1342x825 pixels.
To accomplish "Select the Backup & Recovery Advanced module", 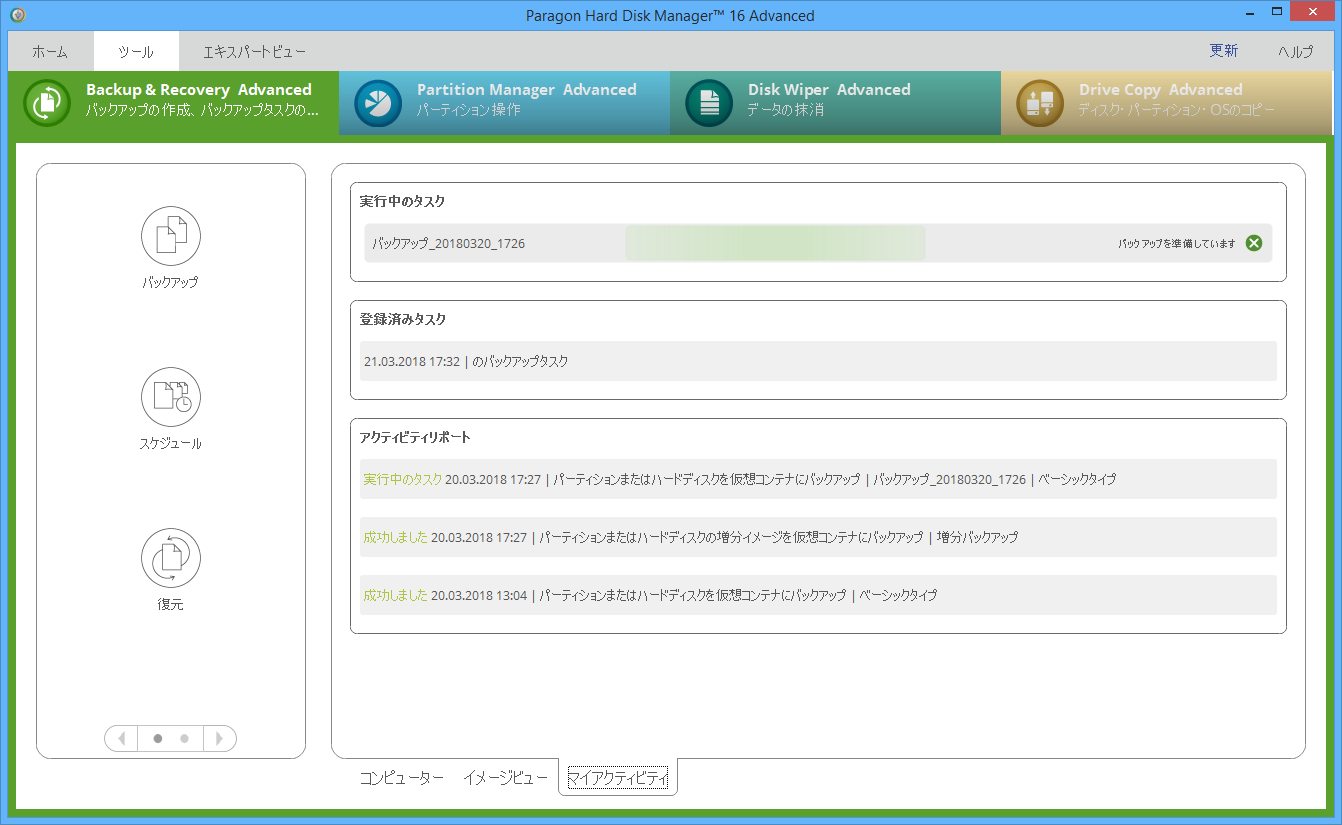I will point(173,103).
